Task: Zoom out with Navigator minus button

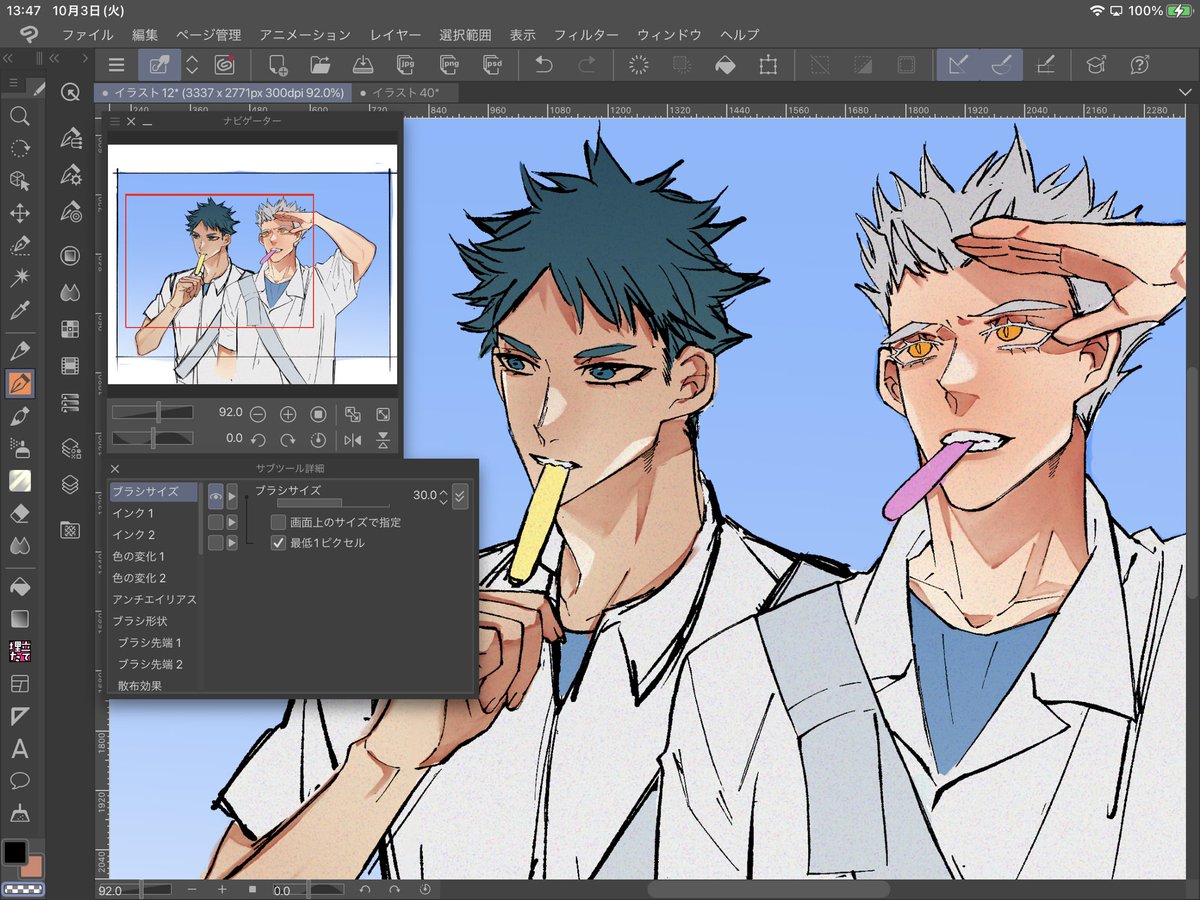Action: (x=258, y=414)
